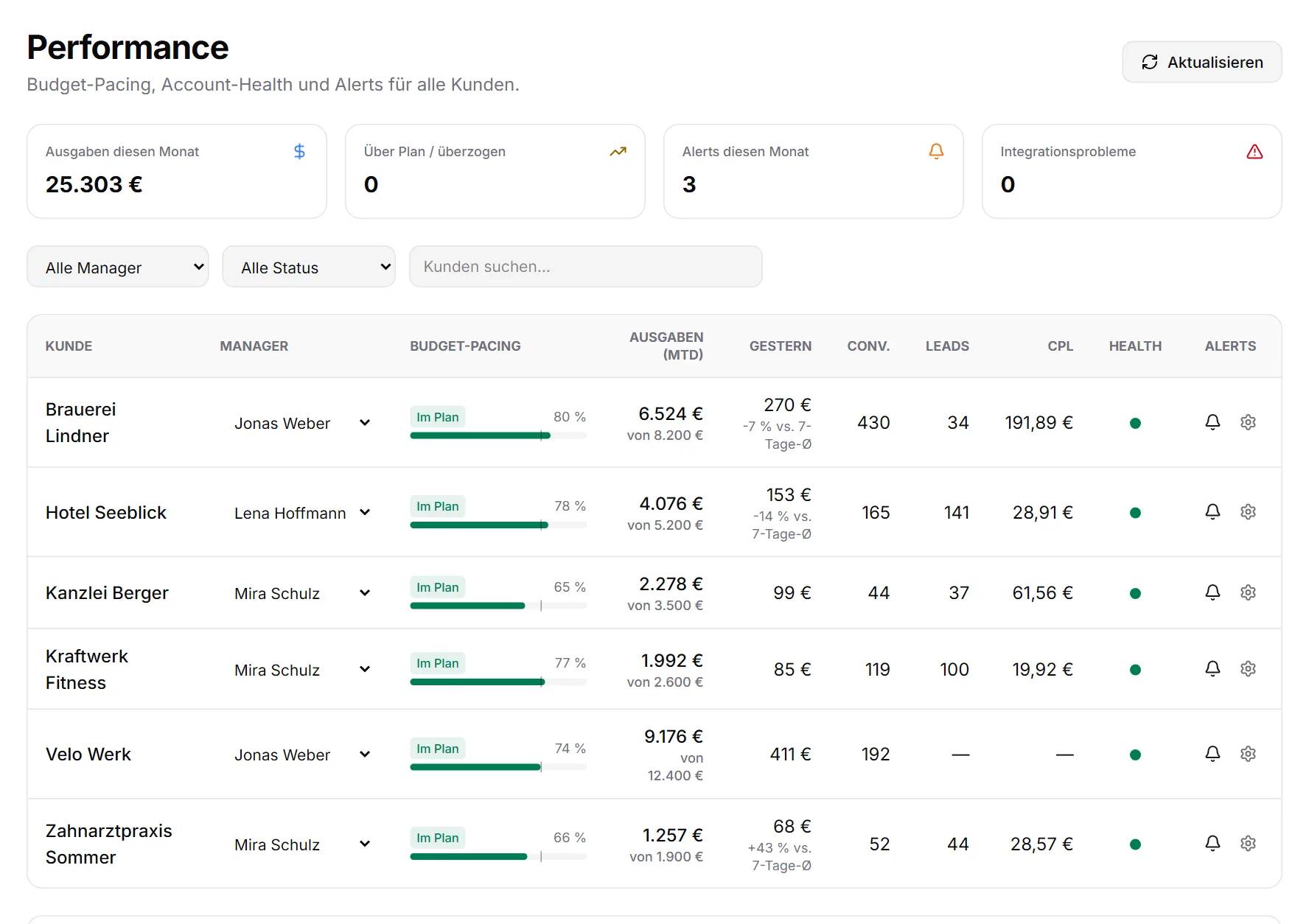
Task: Click the 9.176 € MTD spend value
Action: [673, 736]
